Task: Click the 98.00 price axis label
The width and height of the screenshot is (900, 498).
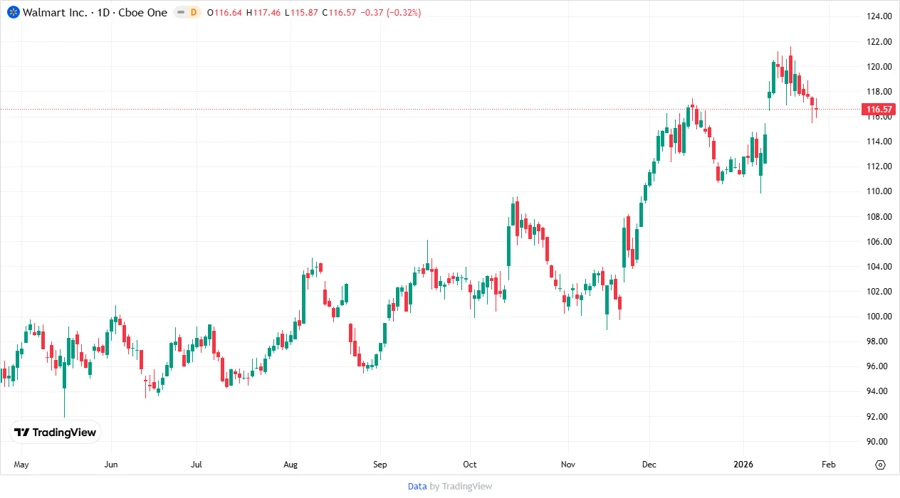Action: pyautogui.click(x=879, y=341)
